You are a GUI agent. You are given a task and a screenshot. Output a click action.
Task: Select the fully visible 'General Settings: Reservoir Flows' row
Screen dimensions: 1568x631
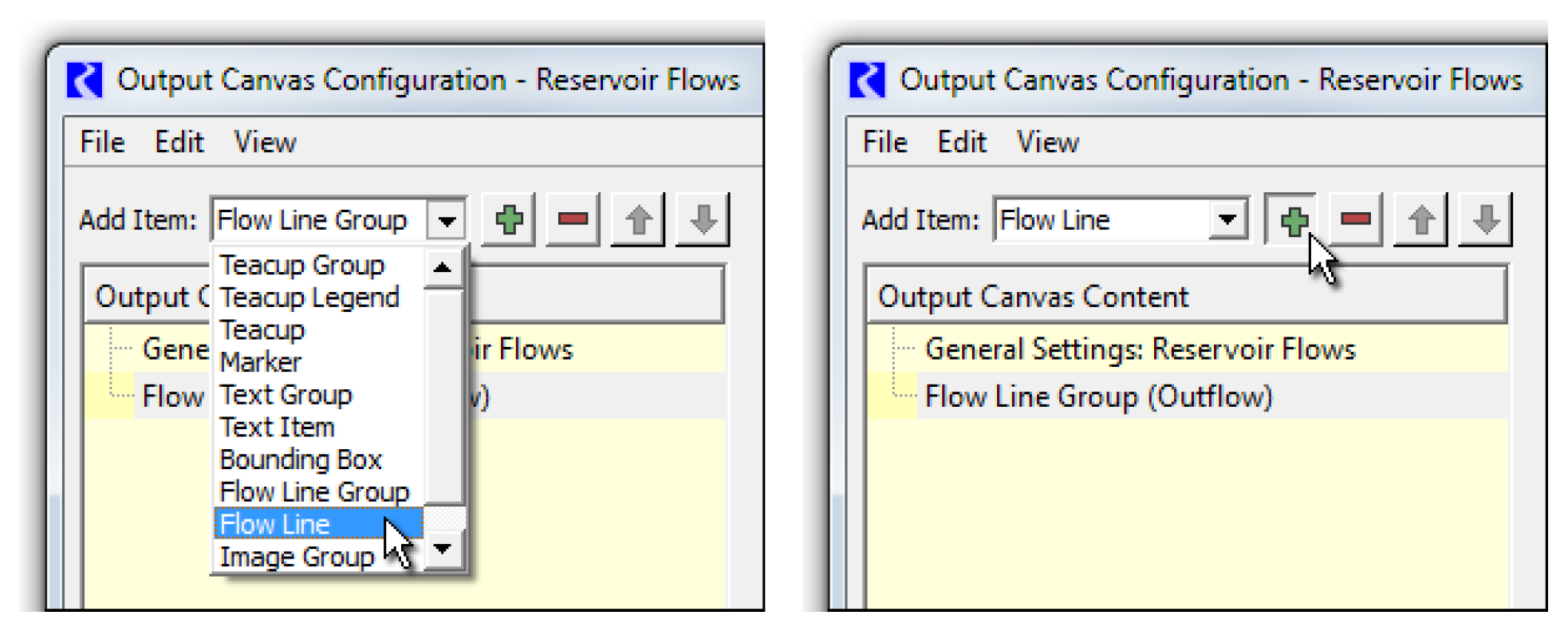pyautogui.click(x=1140, y=349)
